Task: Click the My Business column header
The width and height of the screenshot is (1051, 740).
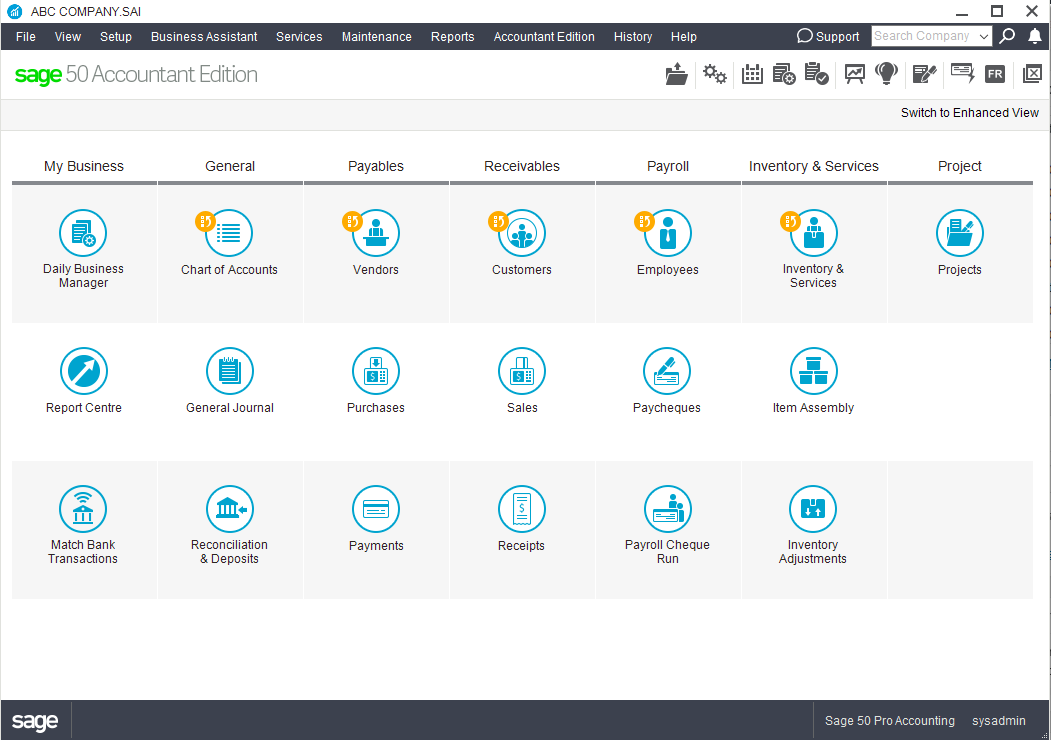Action: 84,166
